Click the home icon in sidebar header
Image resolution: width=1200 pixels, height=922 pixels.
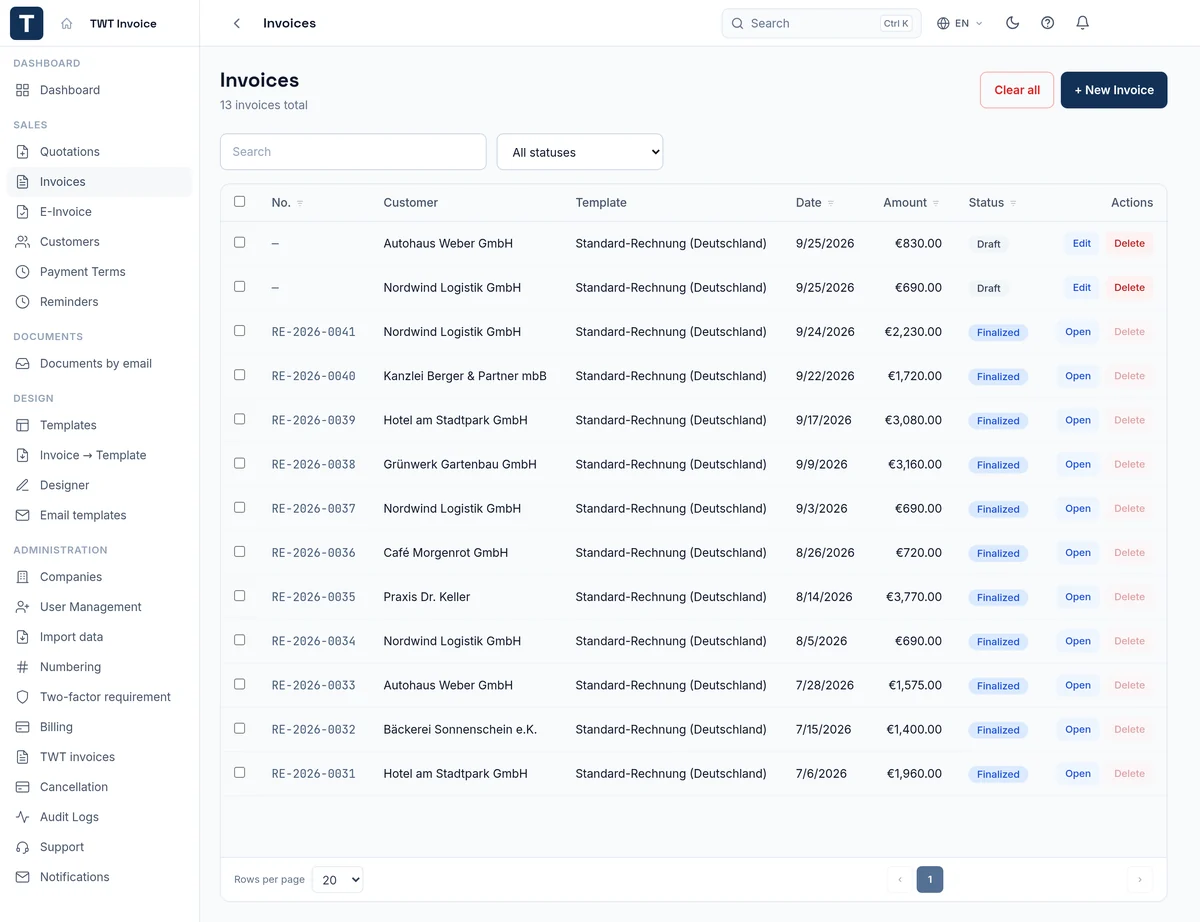(67, 23)
